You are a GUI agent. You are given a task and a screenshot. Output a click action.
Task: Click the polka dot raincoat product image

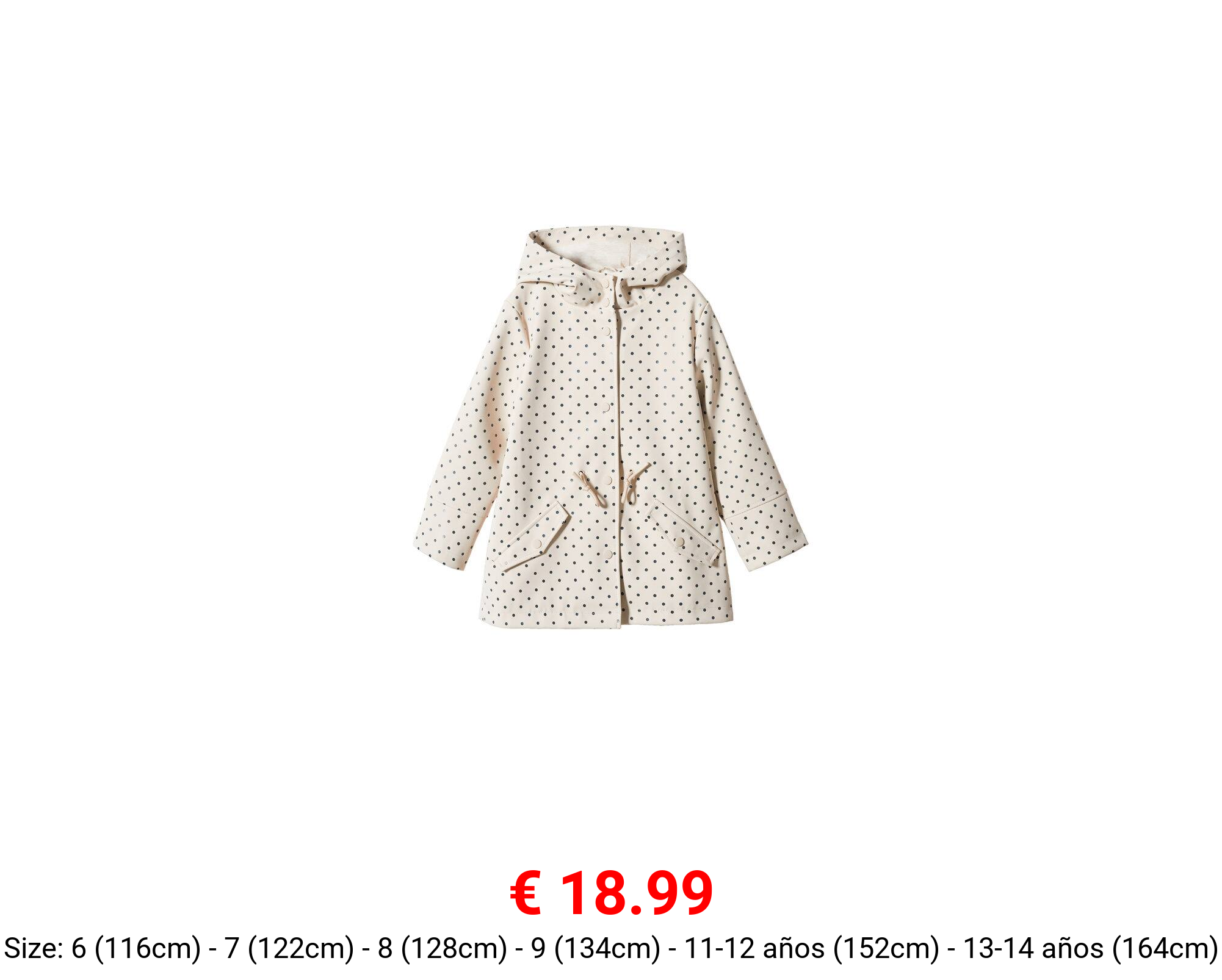610,427
